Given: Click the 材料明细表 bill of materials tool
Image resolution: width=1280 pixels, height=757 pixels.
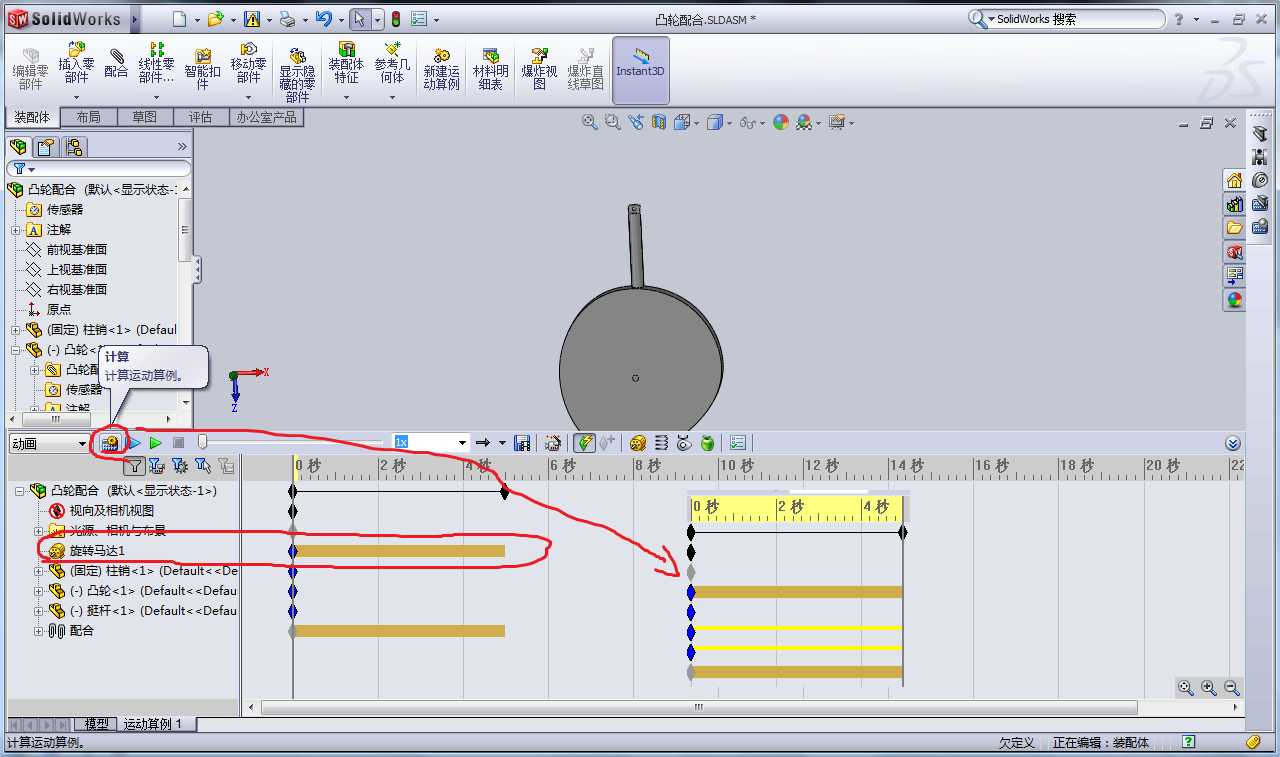Looking at the screenshot, I should [x=490, y=69].
